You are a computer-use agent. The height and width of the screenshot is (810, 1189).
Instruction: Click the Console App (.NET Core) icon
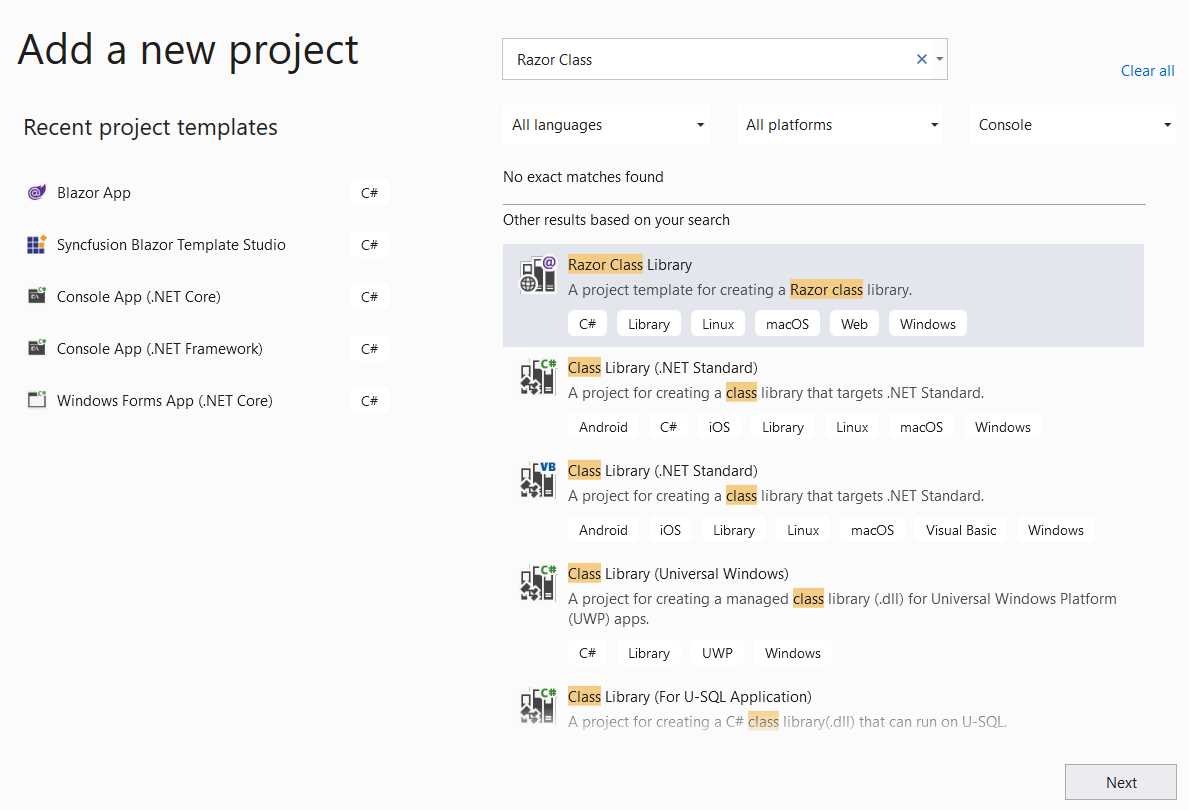36,296
